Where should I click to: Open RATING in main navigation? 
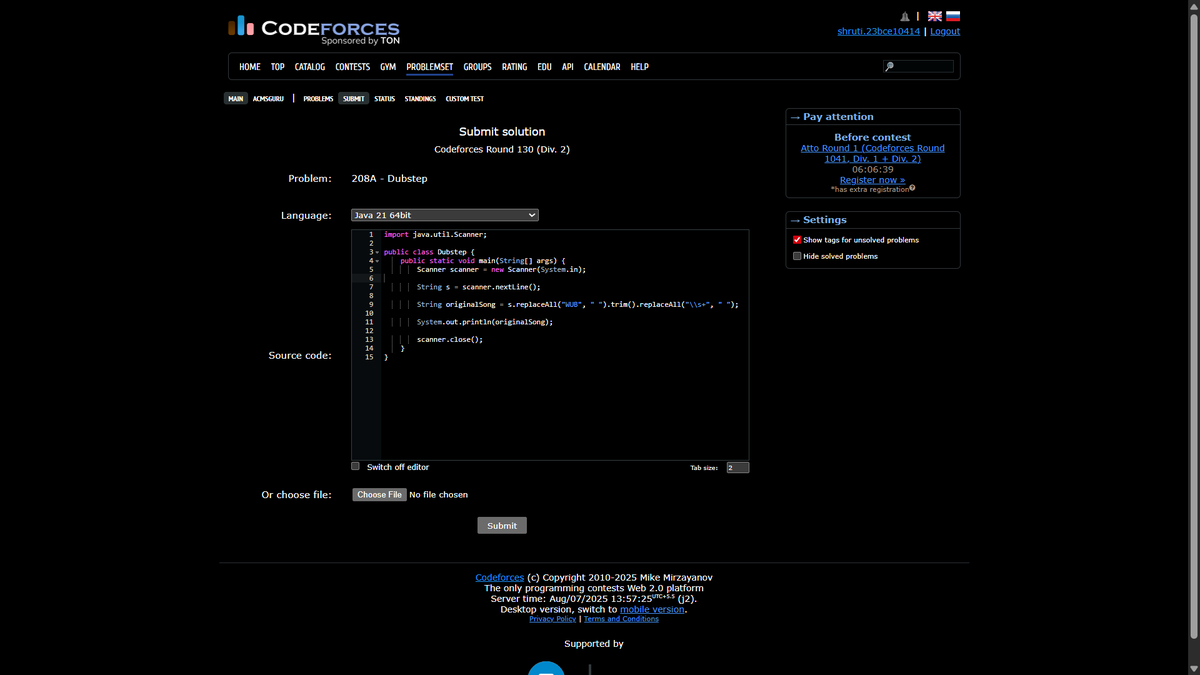click(514, 67)
